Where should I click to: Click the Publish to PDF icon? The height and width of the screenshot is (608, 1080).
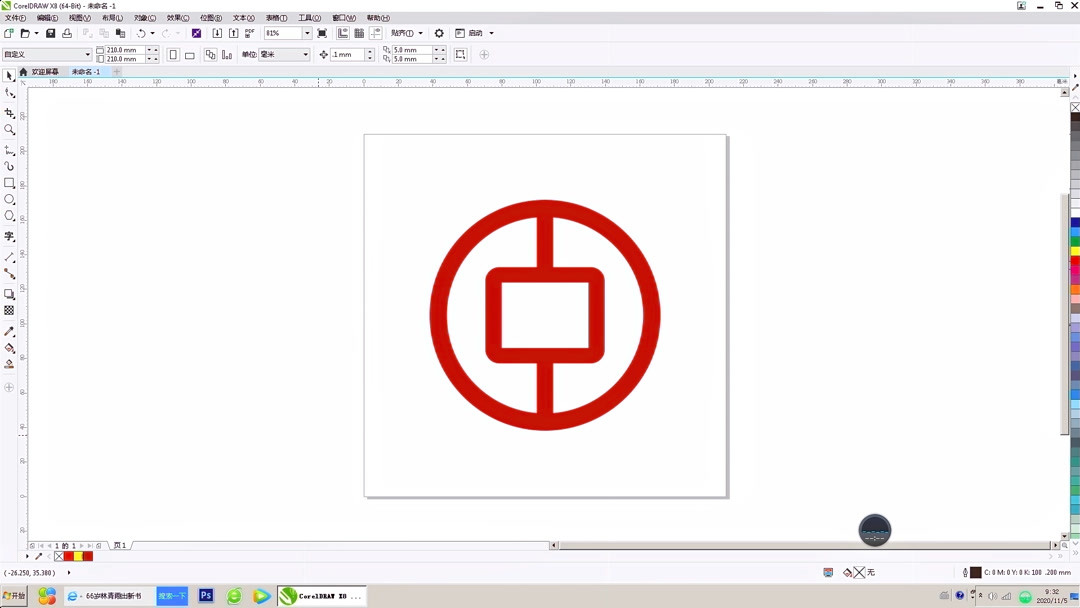click(248, 33)
